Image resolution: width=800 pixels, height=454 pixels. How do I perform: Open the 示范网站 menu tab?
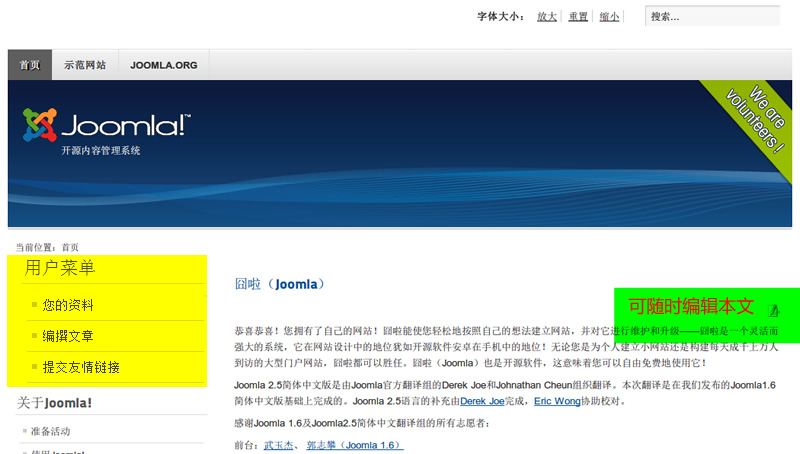(x=85, y=65)
